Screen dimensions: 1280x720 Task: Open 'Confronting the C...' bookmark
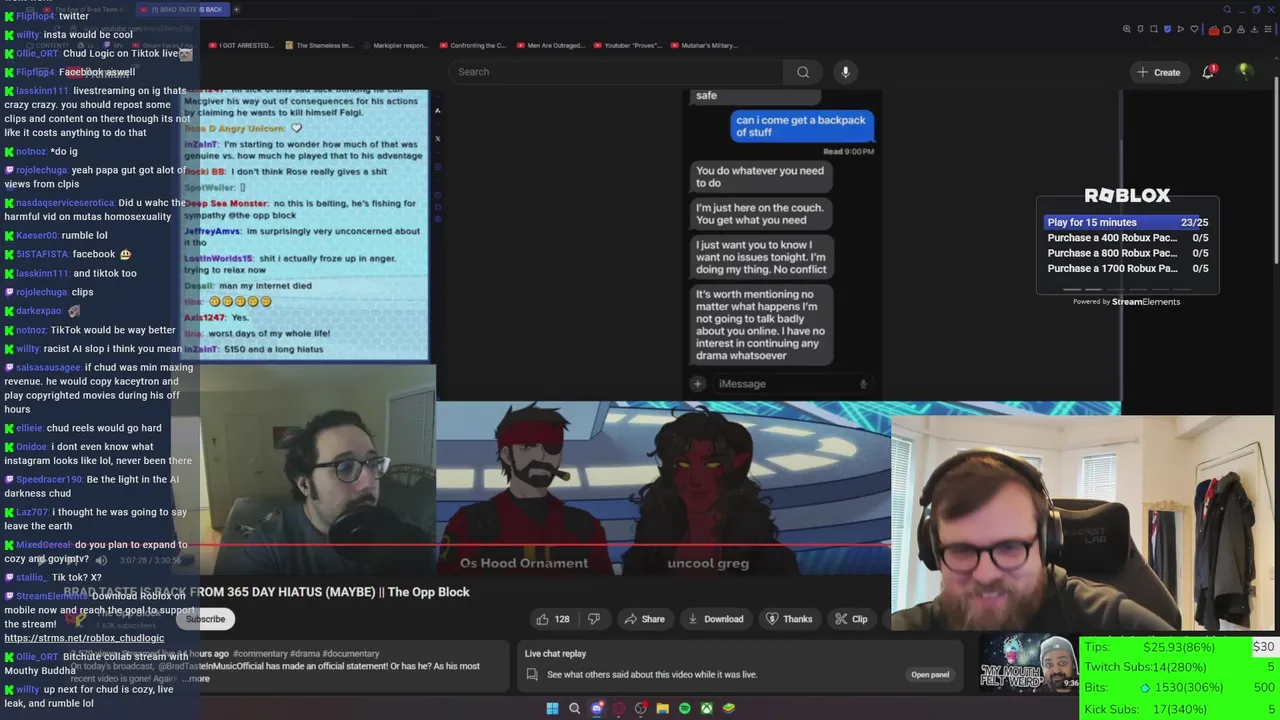[471, 45]
